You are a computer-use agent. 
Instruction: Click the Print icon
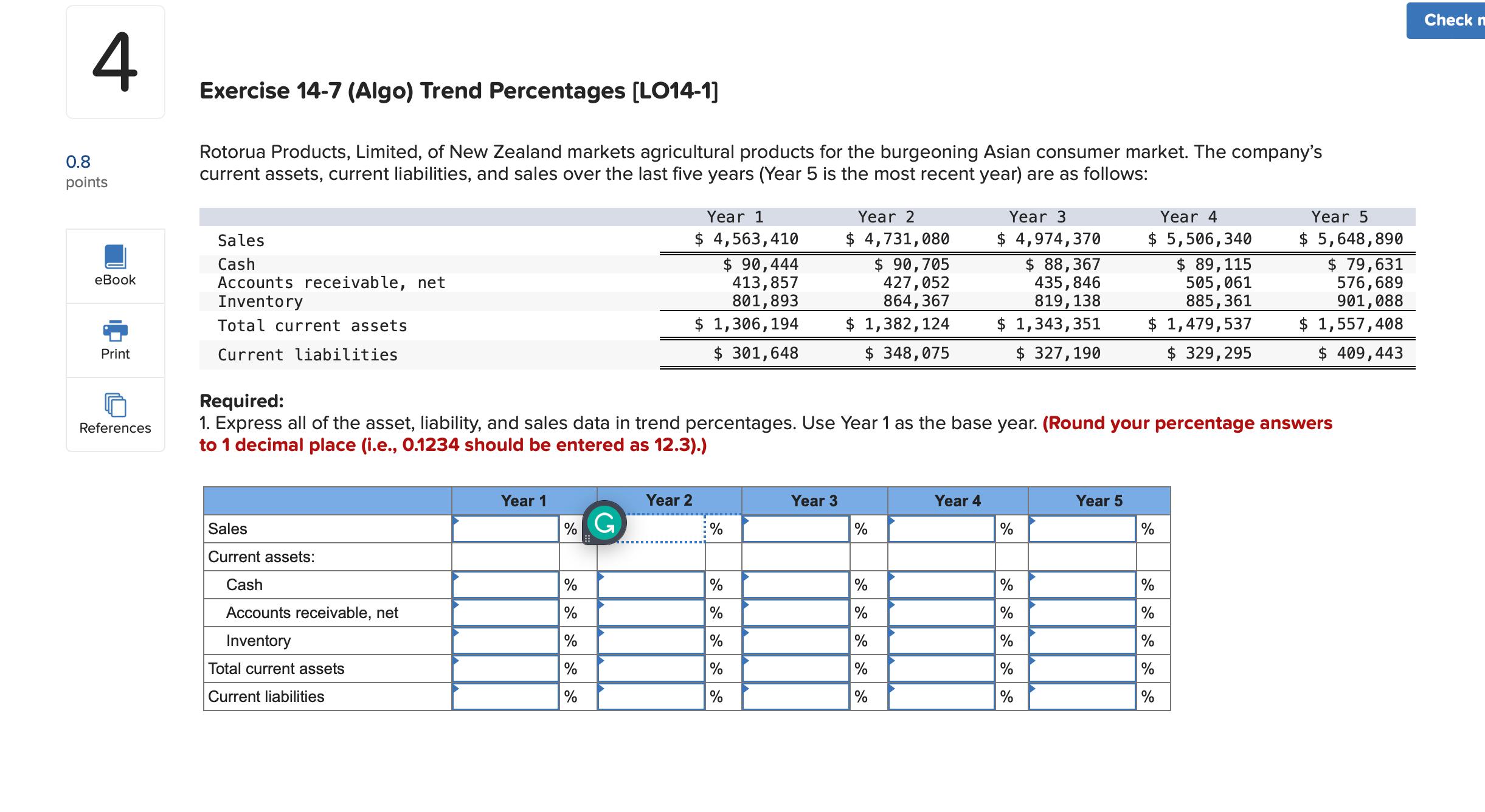point(114,332)
